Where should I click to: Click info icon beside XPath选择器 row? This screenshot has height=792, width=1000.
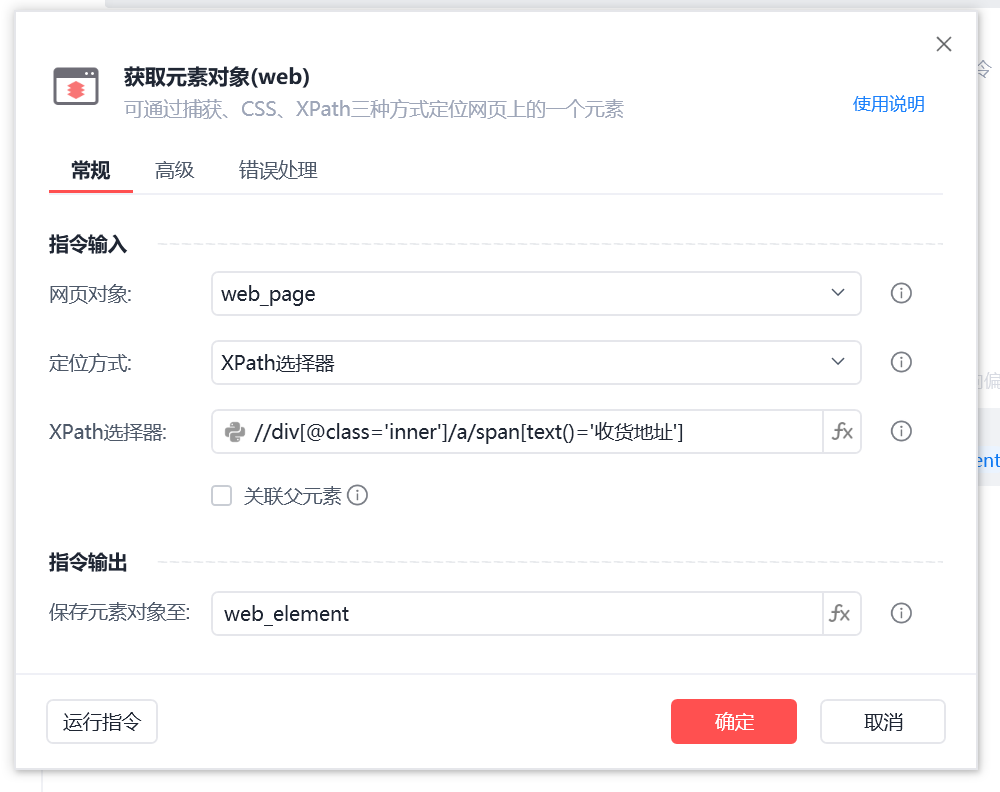coord(901,432)
